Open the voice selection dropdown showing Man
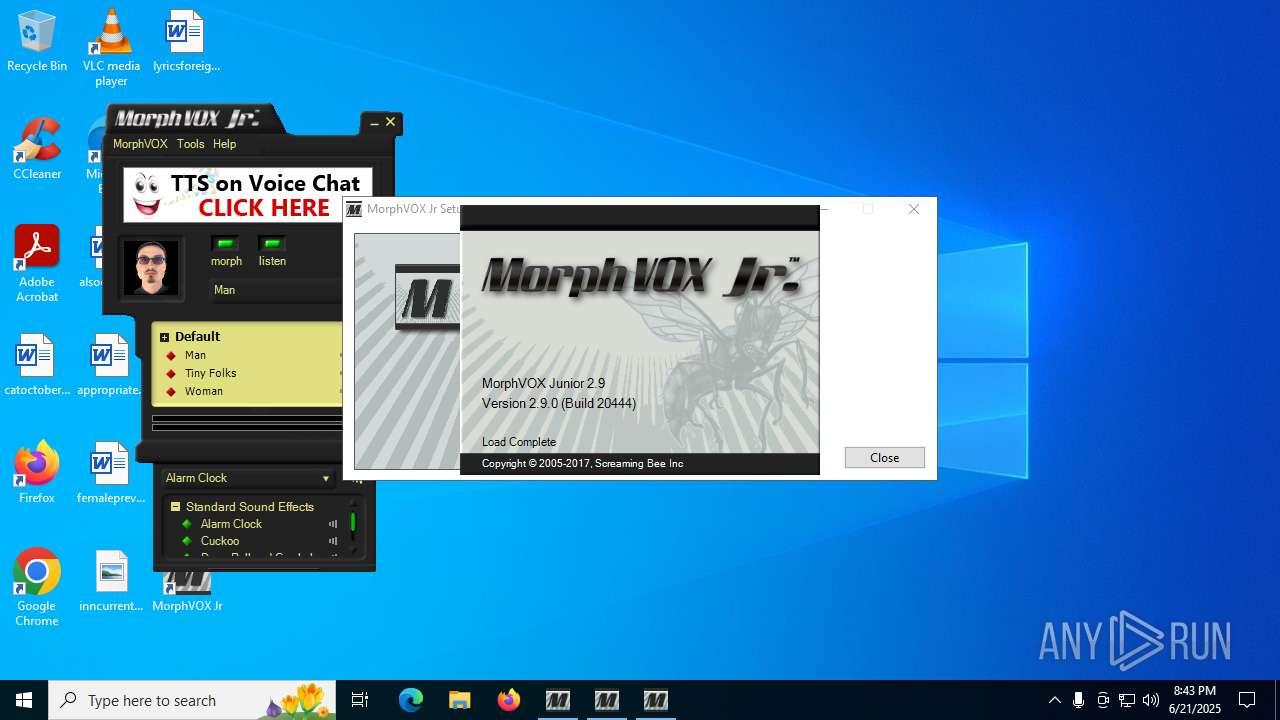 coord(276,290)
